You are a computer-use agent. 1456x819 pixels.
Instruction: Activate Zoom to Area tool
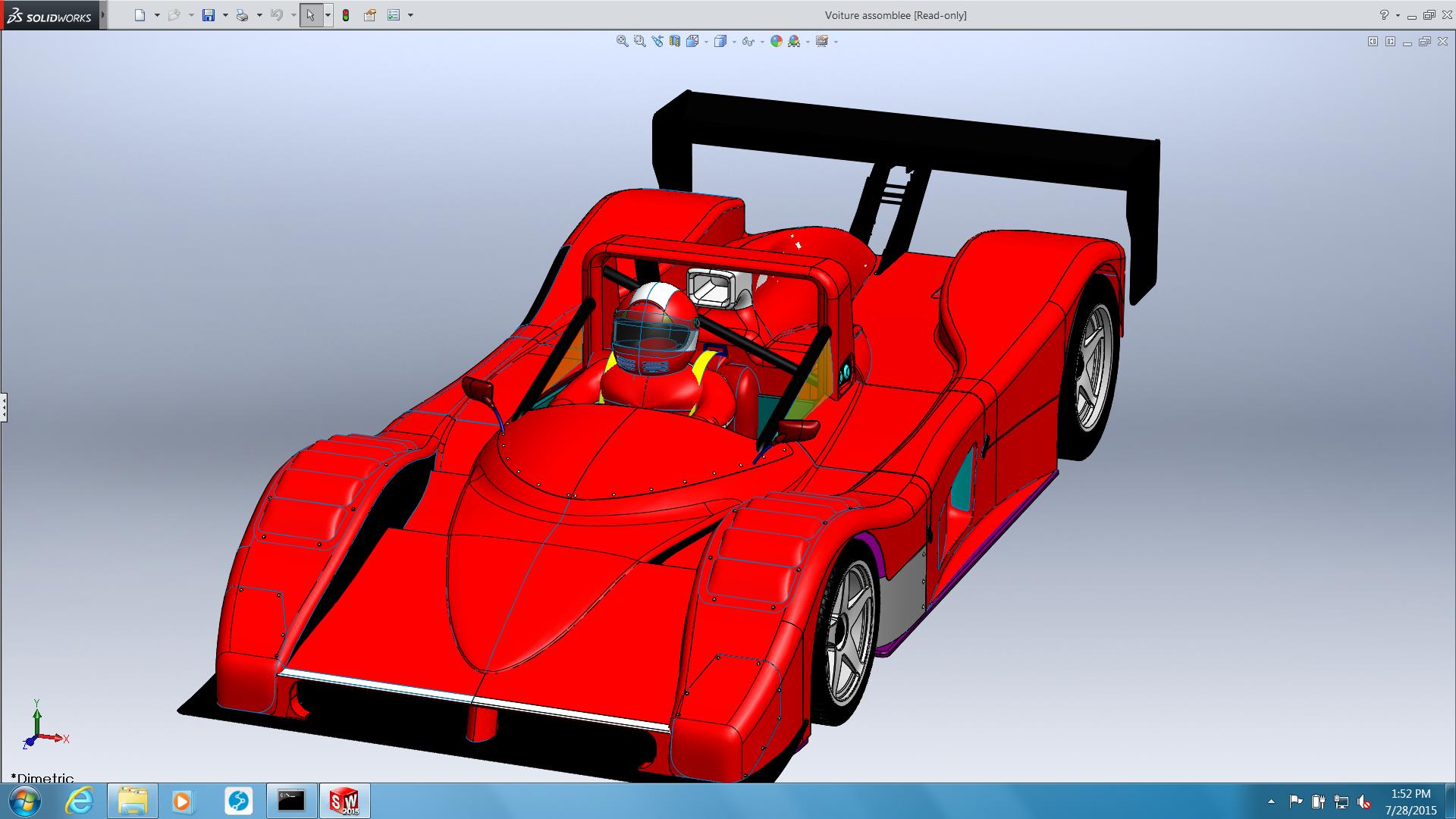tap(639, 42)
